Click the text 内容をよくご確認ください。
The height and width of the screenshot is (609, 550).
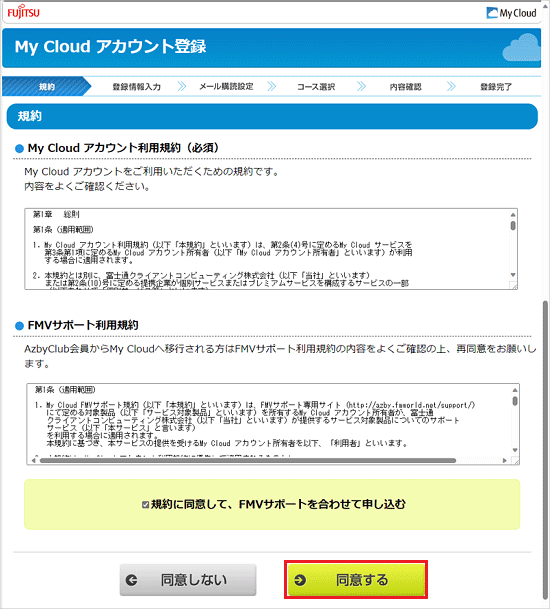point(87,186)
